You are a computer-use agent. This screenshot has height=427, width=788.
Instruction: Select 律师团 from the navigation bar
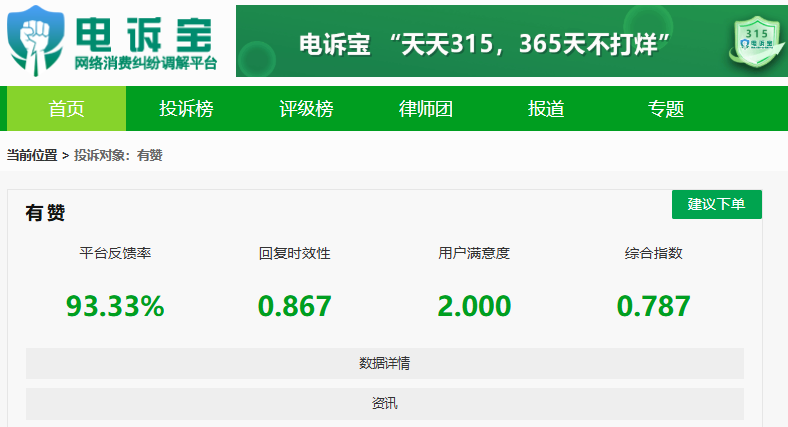(426, 109)
